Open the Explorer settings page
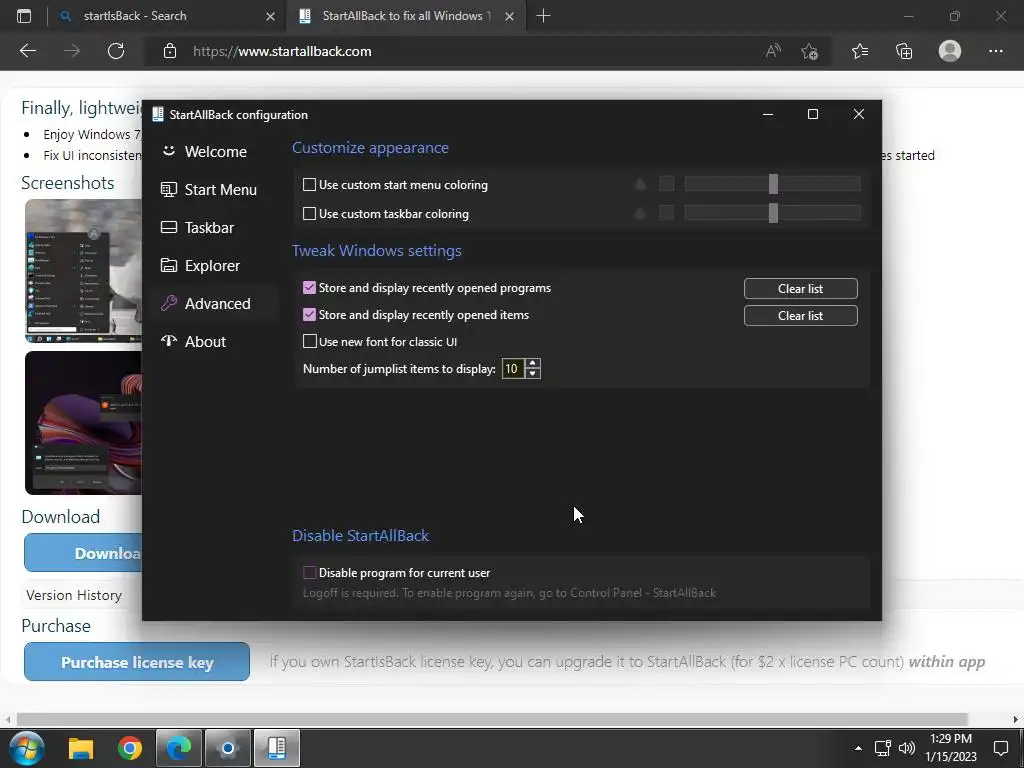This screenshot has height=768, width=1024. (213, 265)
